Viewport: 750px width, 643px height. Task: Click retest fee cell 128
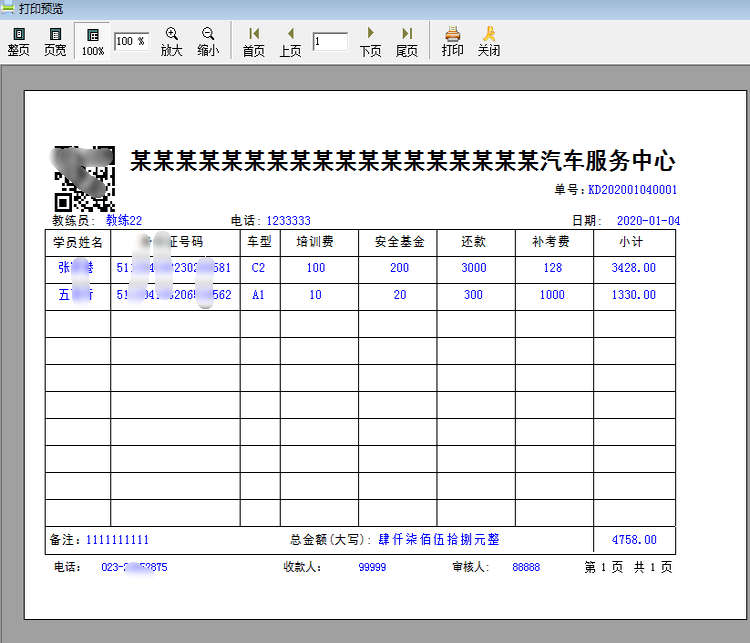click(552, 268)
